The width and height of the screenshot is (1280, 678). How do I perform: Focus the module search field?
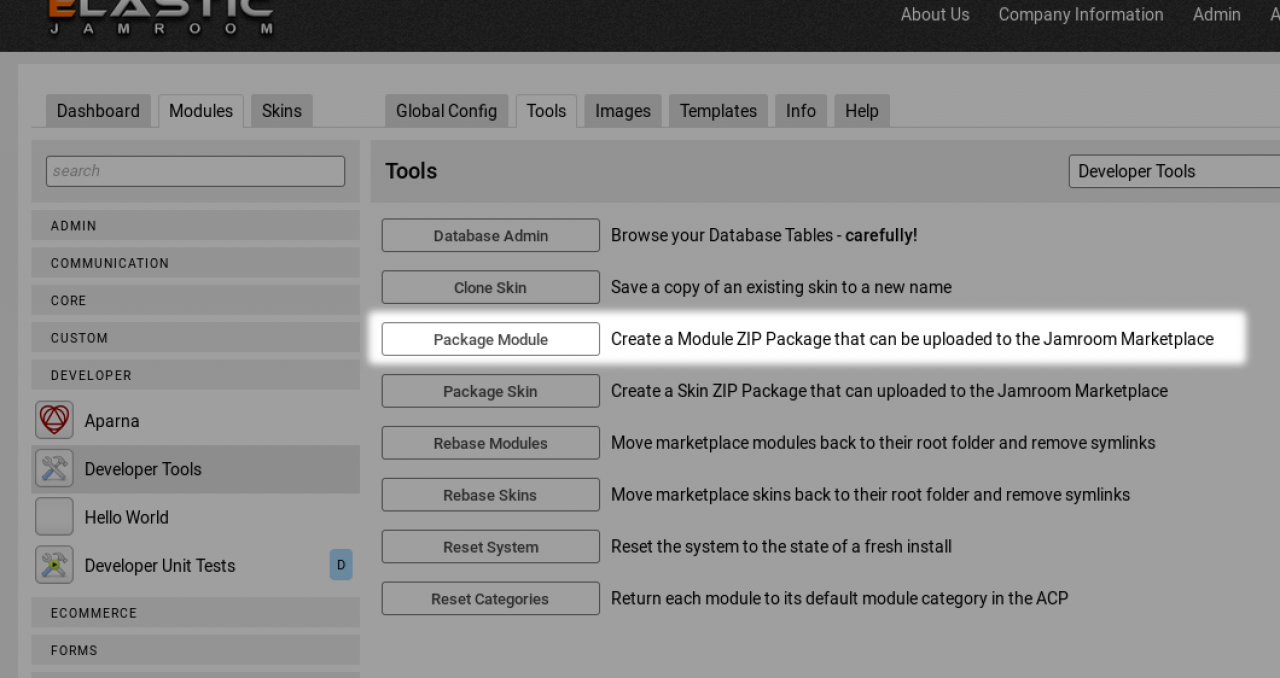coord(195,171)
